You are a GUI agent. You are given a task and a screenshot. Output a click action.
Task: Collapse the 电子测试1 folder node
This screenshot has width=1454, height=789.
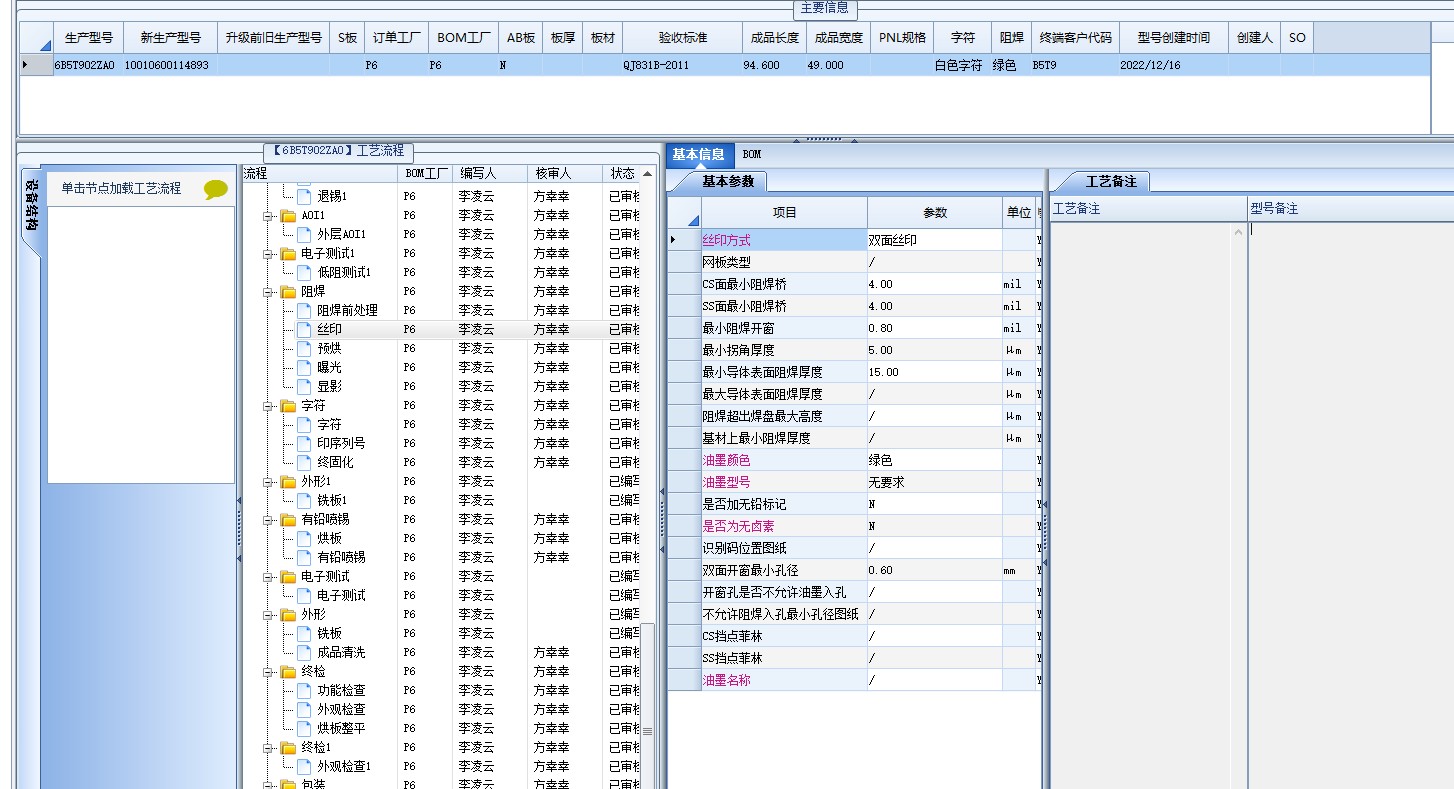(268, 253)
